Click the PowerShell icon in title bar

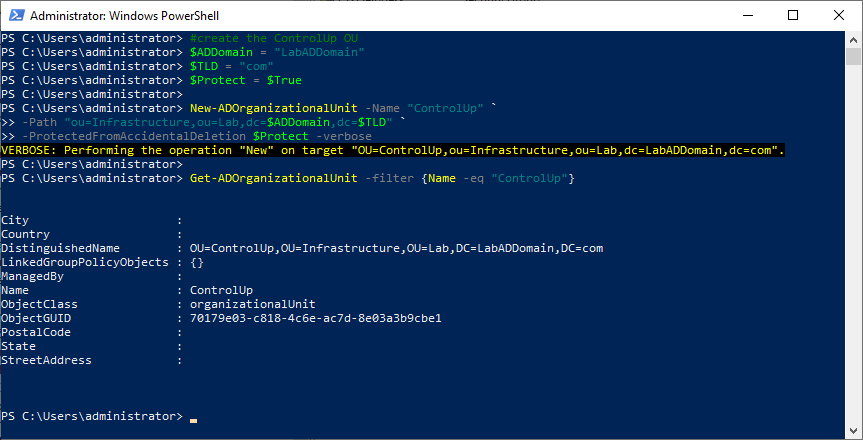(x=14, y=15)
